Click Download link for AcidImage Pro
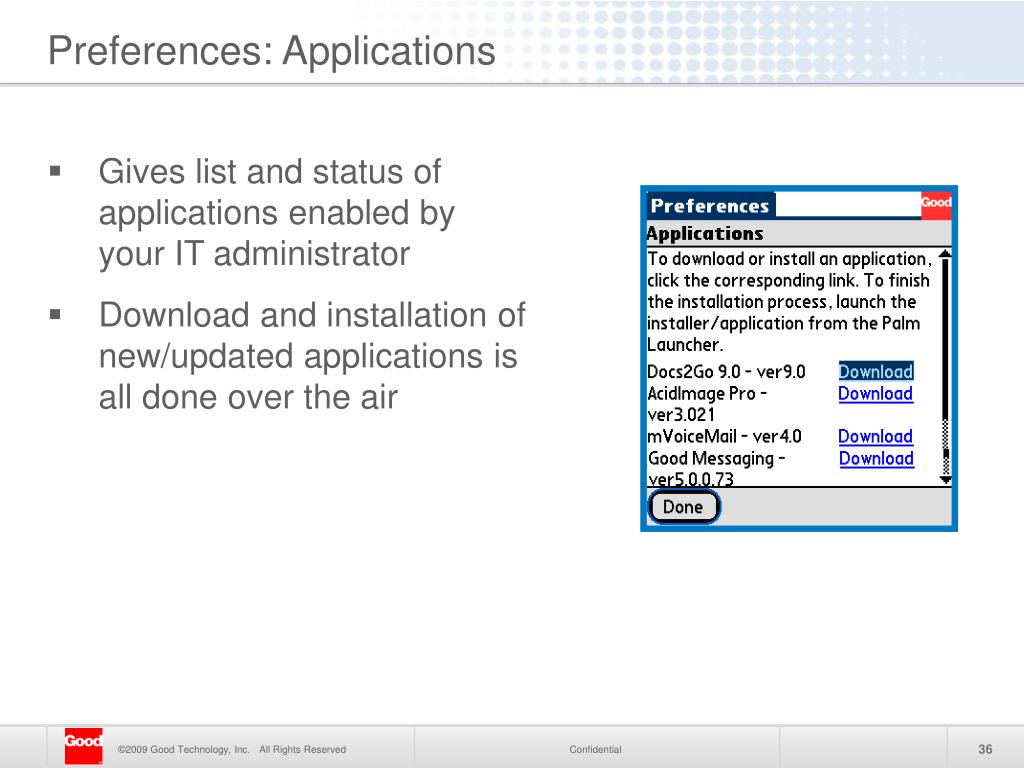The image size is (1024, 768). 875,394
